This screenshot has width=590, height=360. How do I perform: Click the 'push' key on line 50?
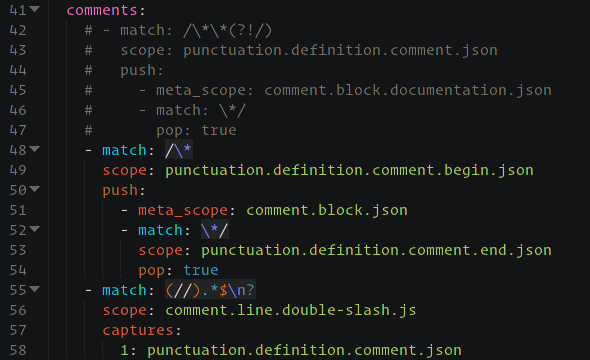coord(120,191)
